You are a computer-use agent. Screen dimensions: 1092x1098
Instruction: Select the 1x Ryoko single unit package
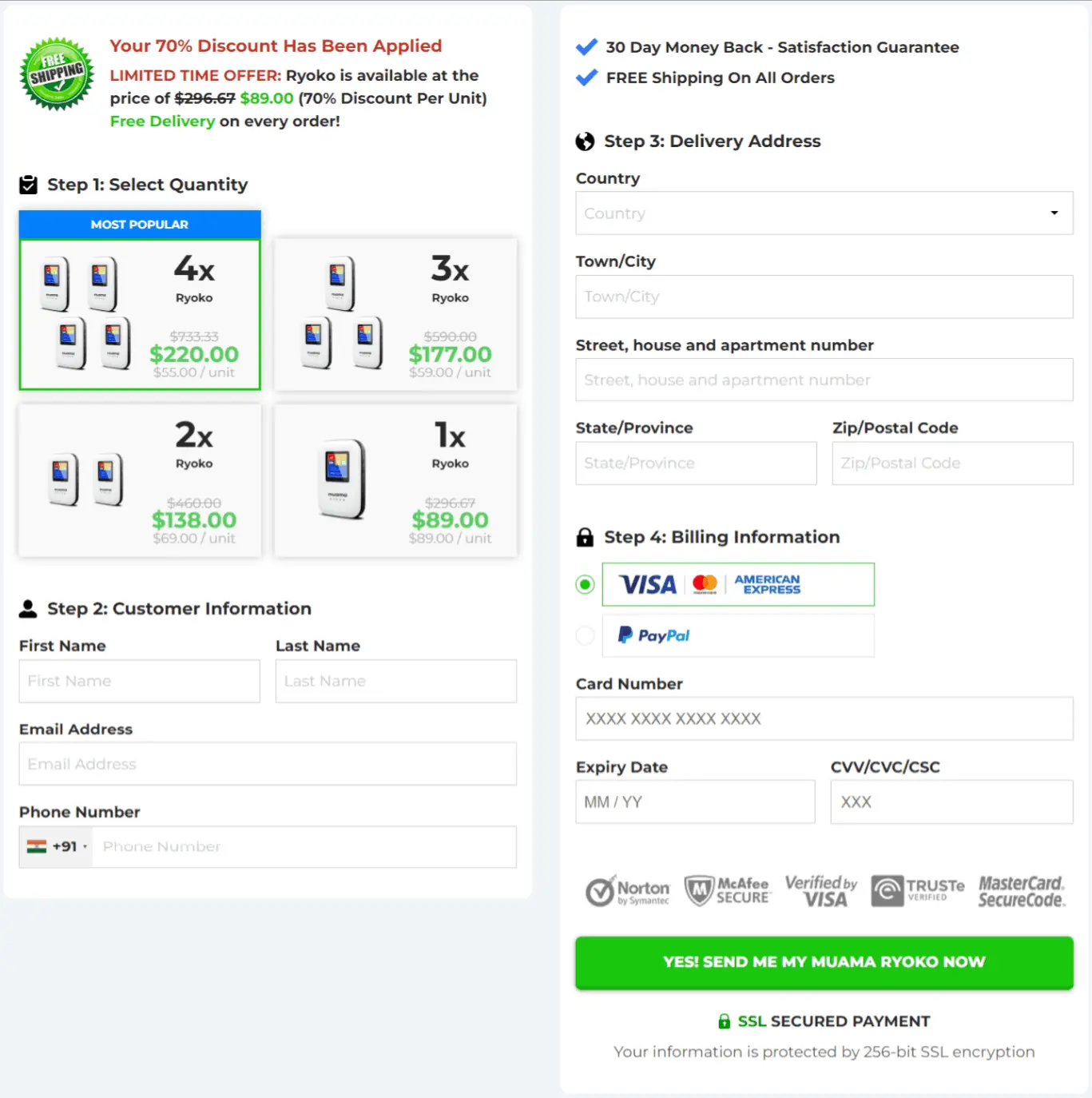[395, 480]
